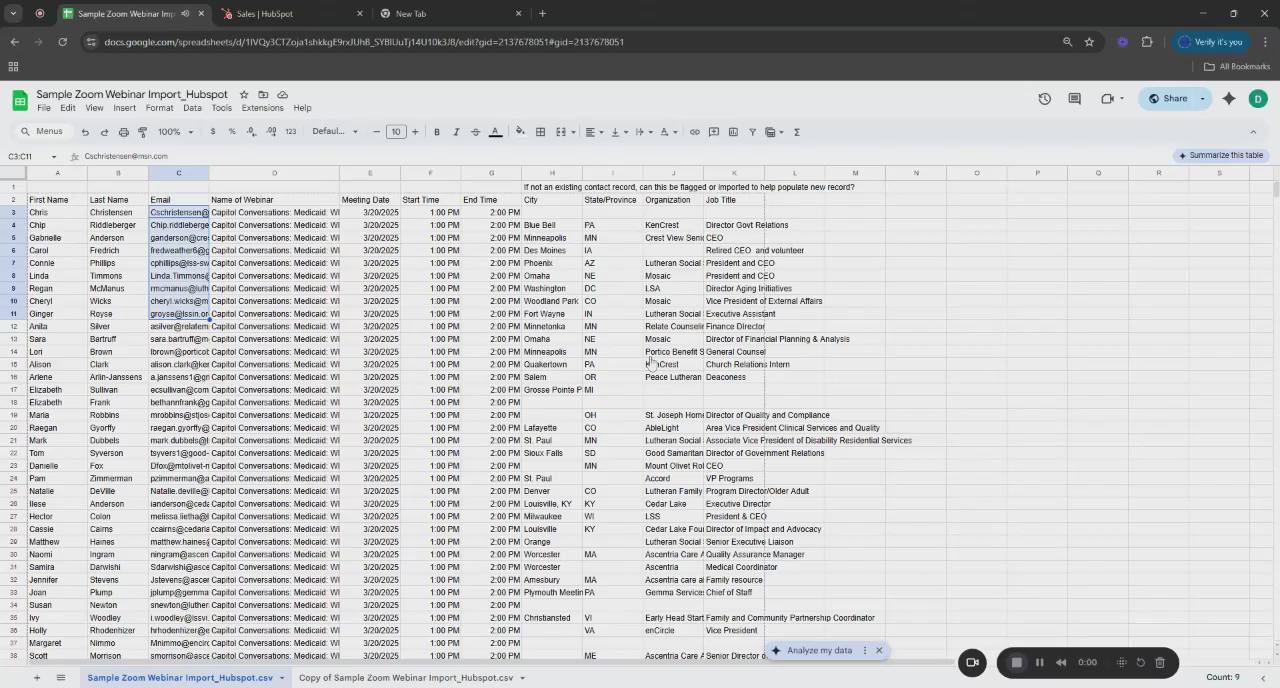Open the Extensions menu
Screen dimensions: 1280x688
262,108
